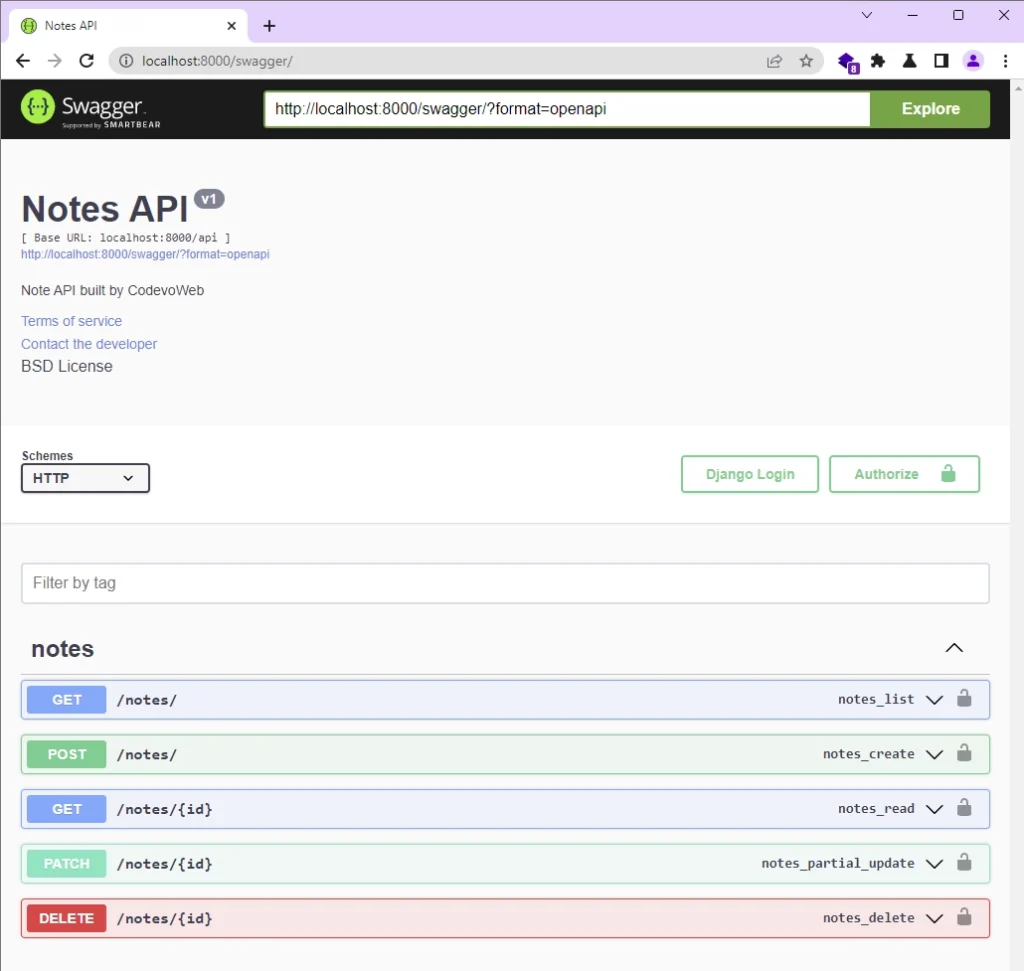The height and width of the screenshot is (971, 1024).
Task: Open the Schemes HTTP dropdown
Action: point(85,478)
